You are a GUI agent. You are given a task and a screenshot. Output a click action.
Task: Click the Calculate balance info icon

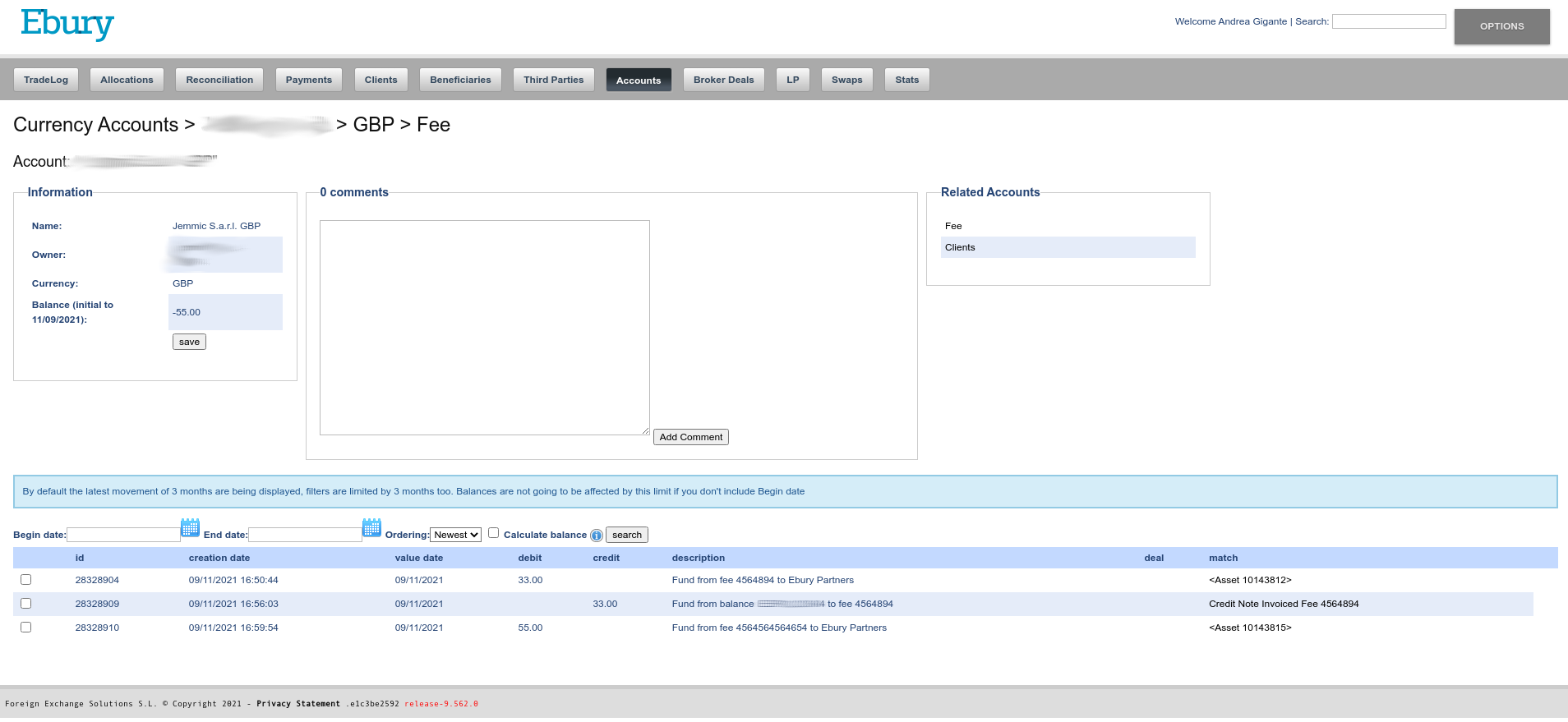pos(597,536)
